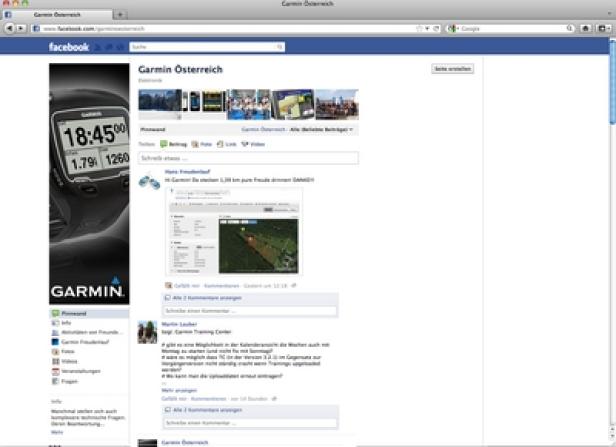
Task: Click Gefällt mir on the first post
Action: (x=187, y=286)
